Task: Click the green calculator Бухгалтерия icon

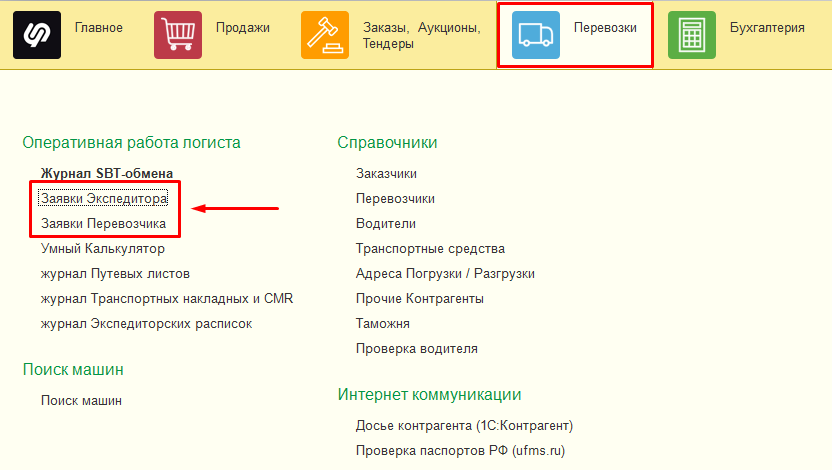Action: click(692, 35)
